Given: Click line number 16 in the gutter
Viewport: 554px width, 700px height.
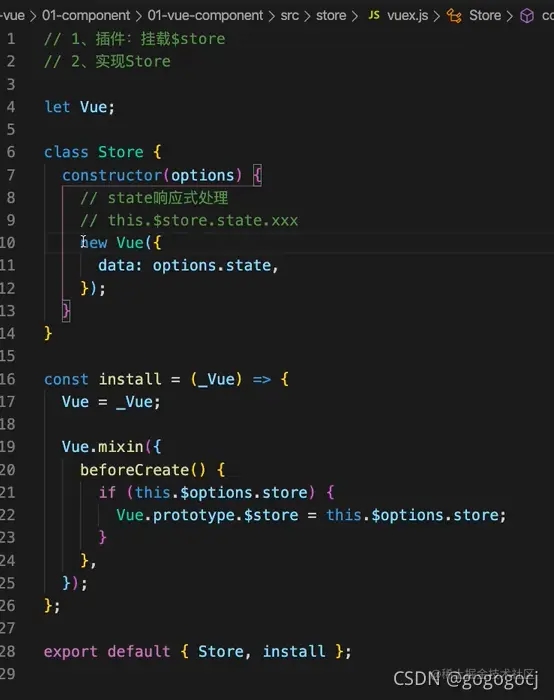Looking at the screenshot, I should pyautogui.click(x=8, y=379).
